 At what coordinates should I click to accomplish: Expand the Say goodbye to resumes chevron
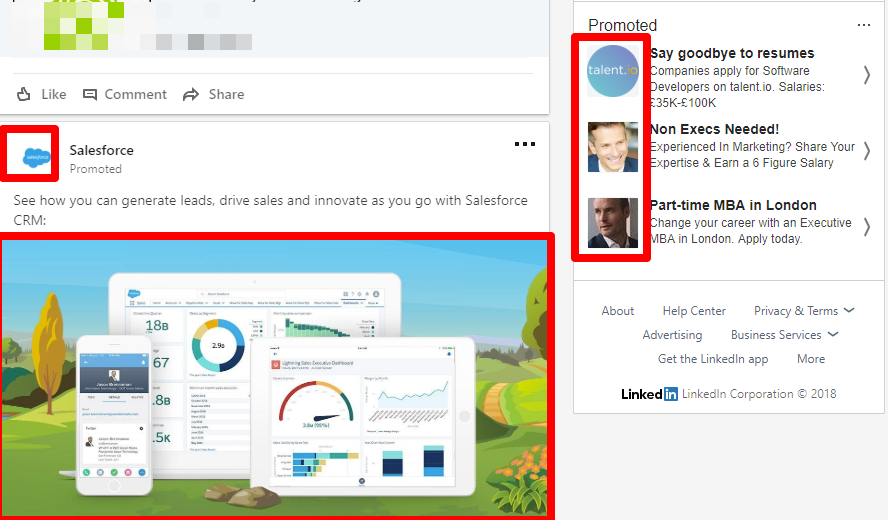pos(866,75)
